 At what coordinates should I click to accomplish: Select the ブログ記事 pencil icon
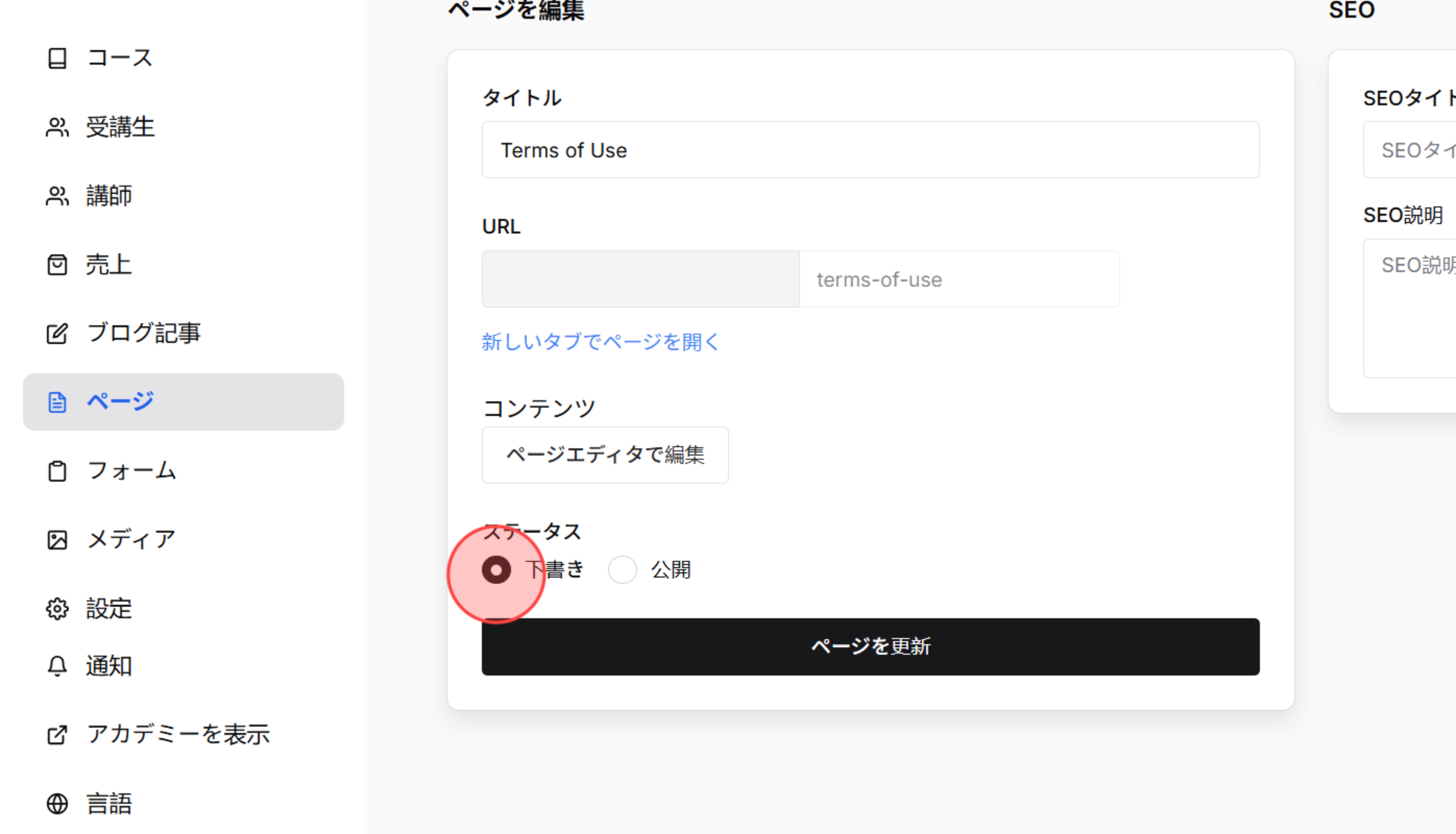(57, 333)
